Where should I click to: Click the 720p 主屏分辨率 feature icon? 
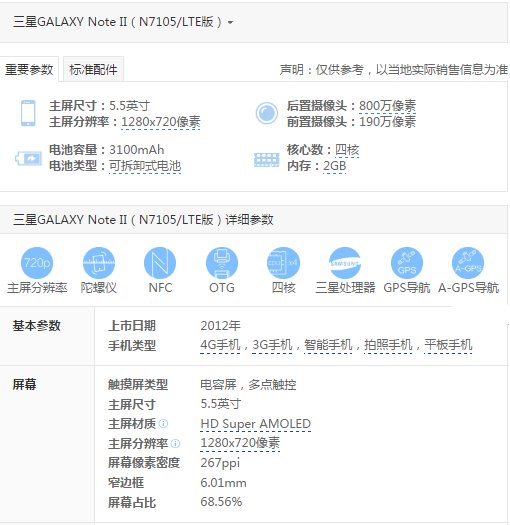tap(37, 263)
